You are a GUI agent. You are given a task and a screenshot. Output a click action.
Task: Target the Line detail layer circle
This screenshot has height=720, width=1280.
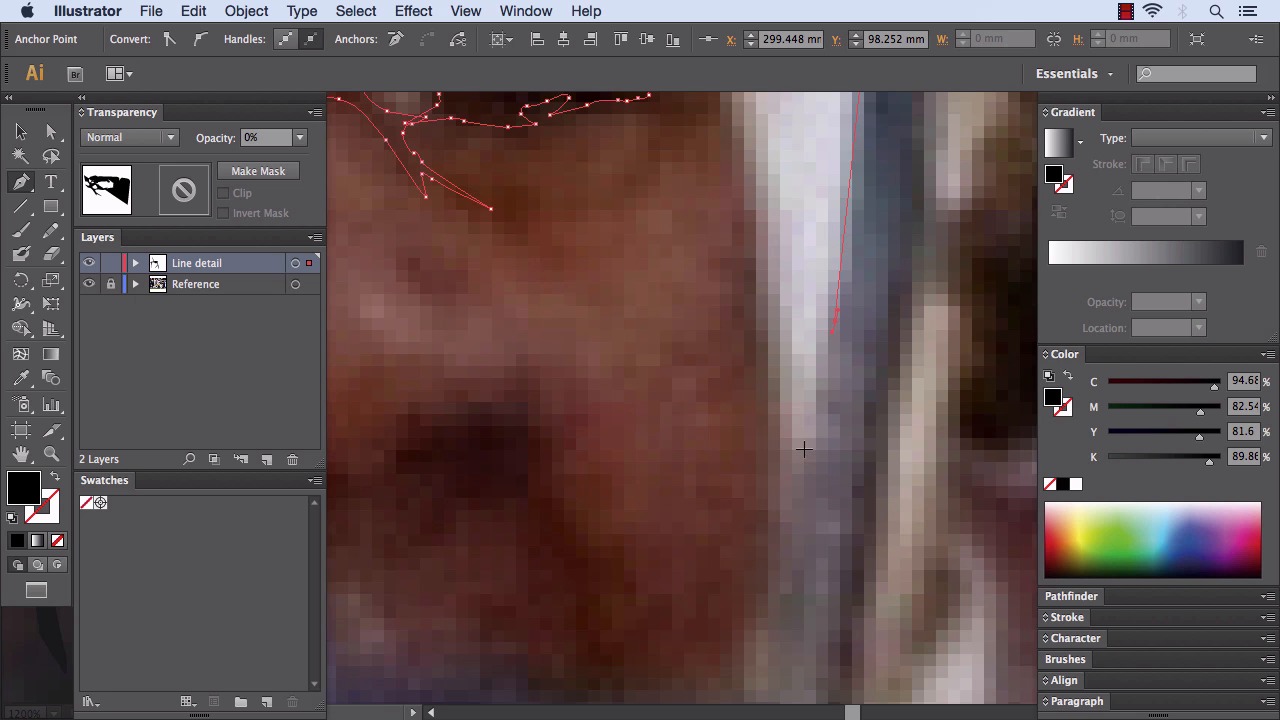[x=295, y=263]
